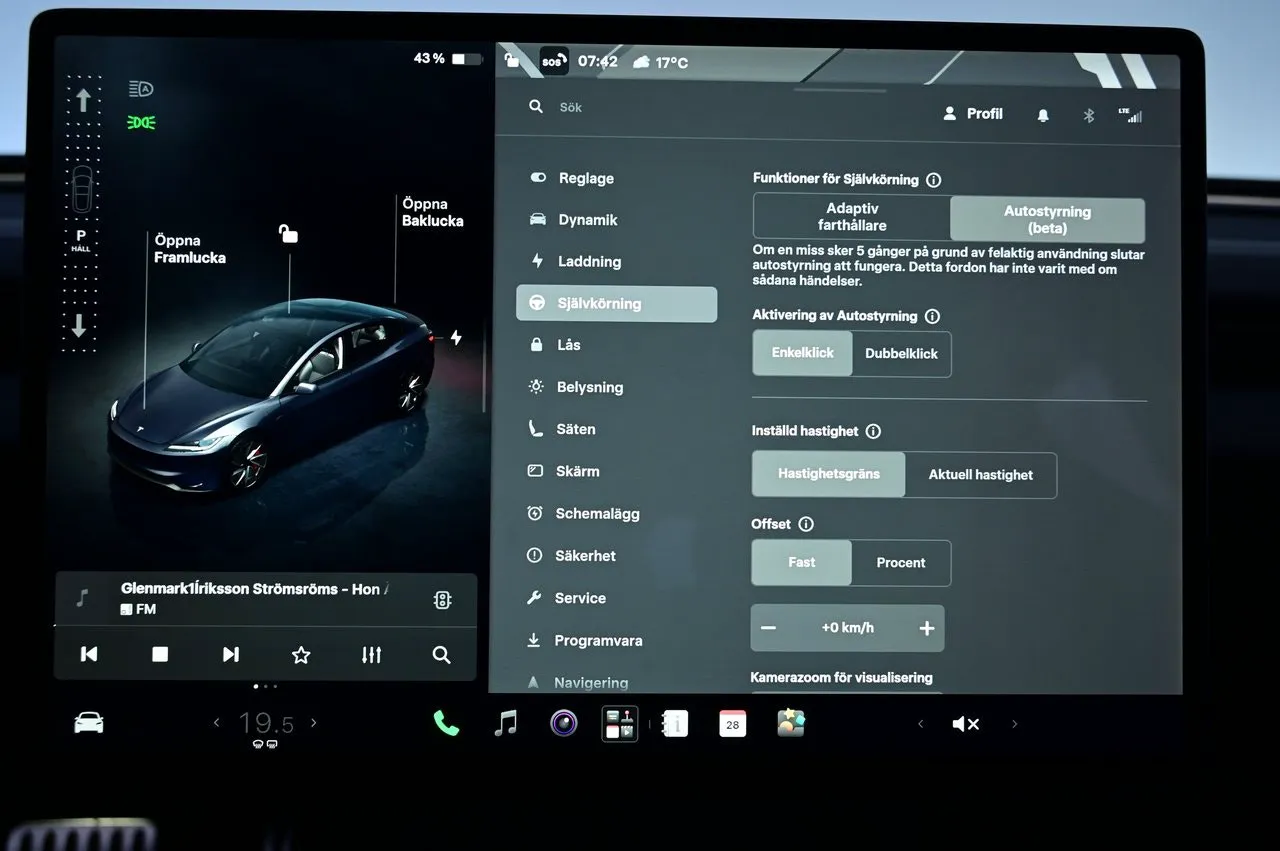Tap the SOS button in status bar
The height and width of the screenshot is (851, 1280).
coord(553,61)
